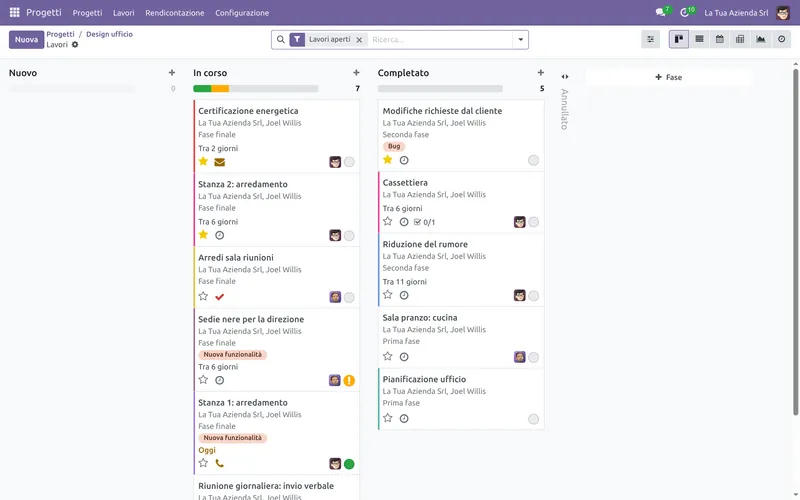Star the Stanza 1: arredamento task

(x=203, y=463)
